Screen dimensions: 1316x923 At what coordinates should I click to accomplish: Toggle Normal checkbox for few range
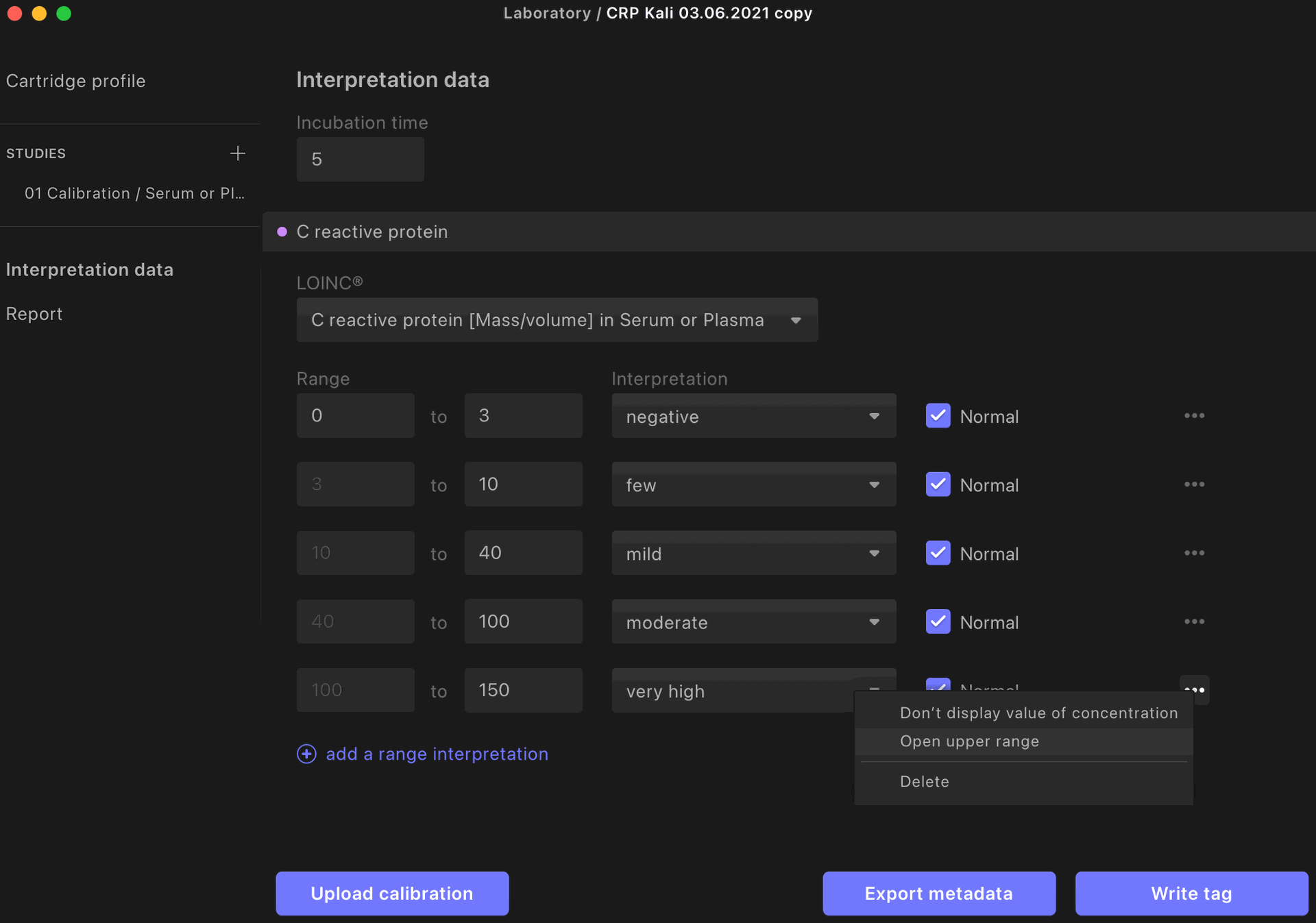(938, 484)
